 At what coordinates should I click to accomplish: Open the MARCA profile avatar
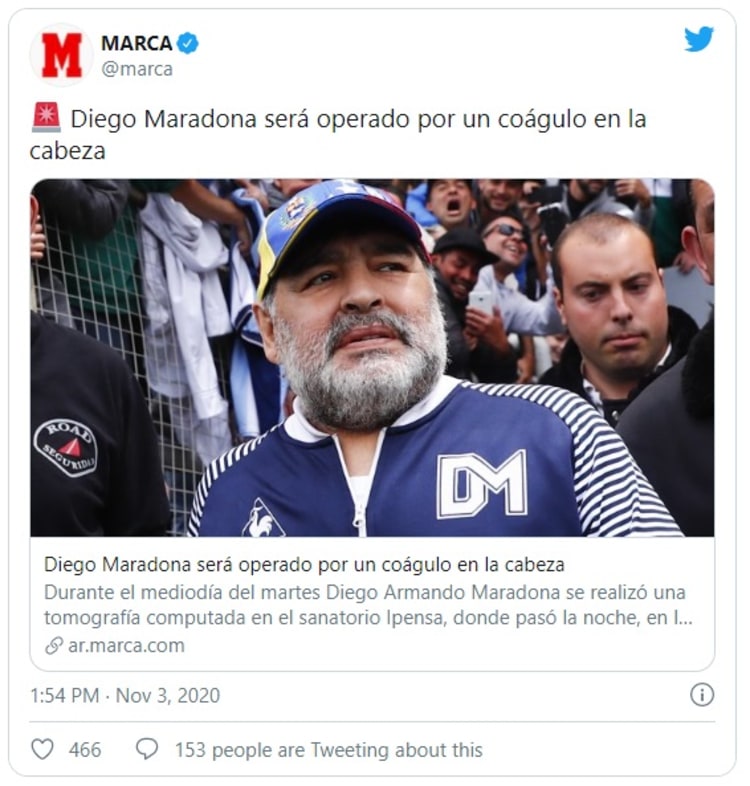[62, 55]
